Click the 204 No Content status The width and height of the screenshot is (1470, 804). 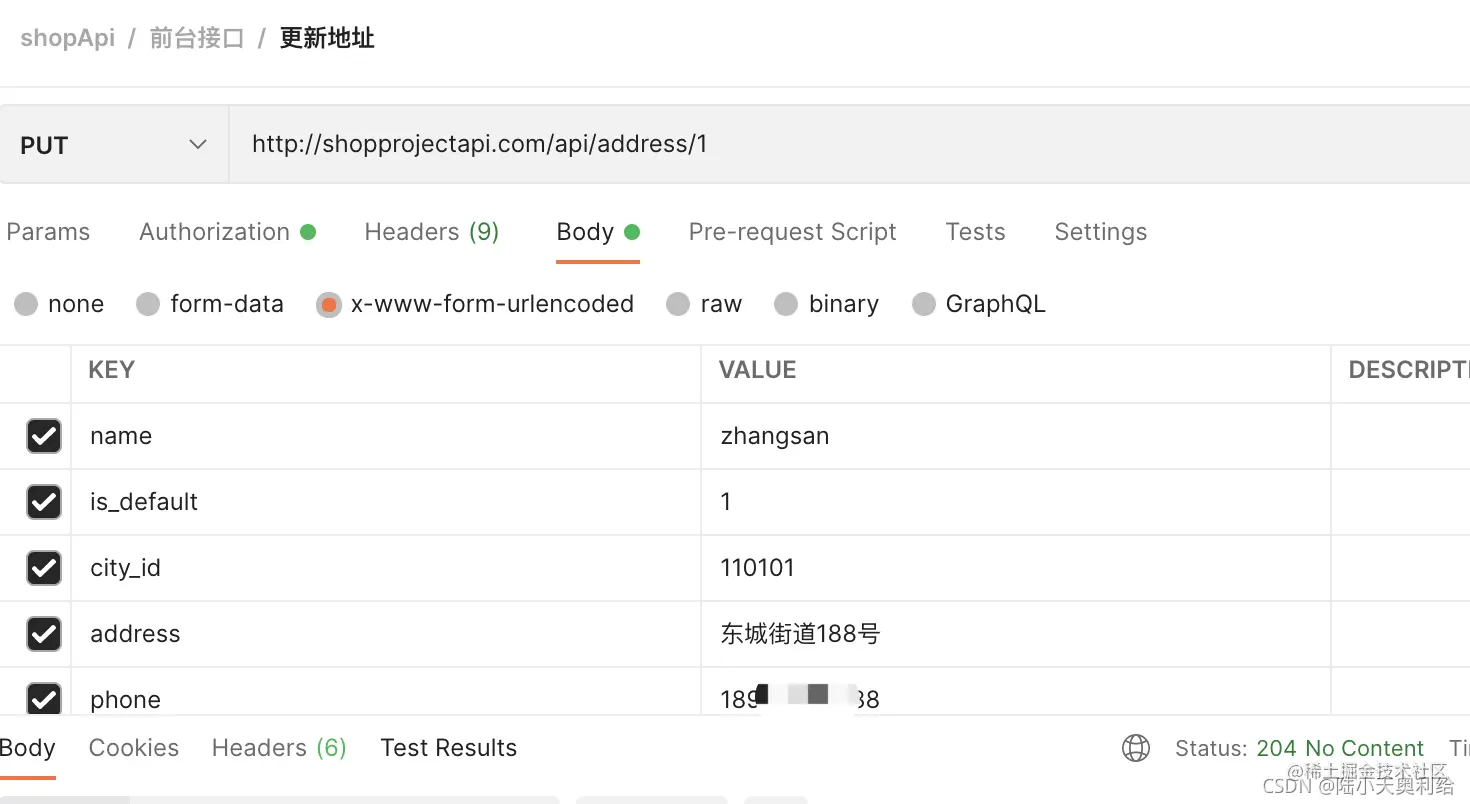tap(1340, 748)
